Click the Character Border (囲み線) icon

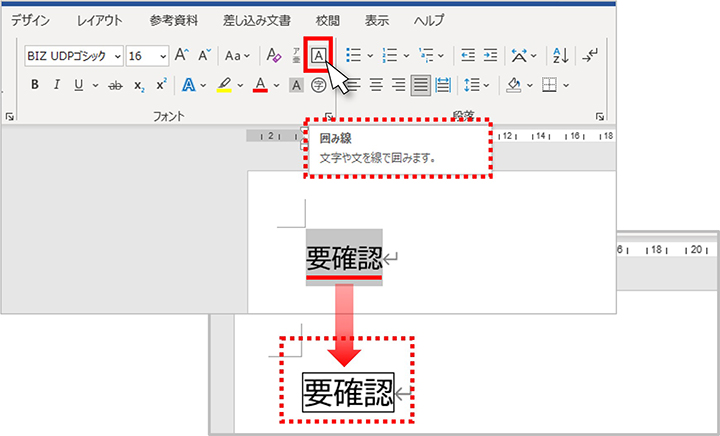click(318, 56)
